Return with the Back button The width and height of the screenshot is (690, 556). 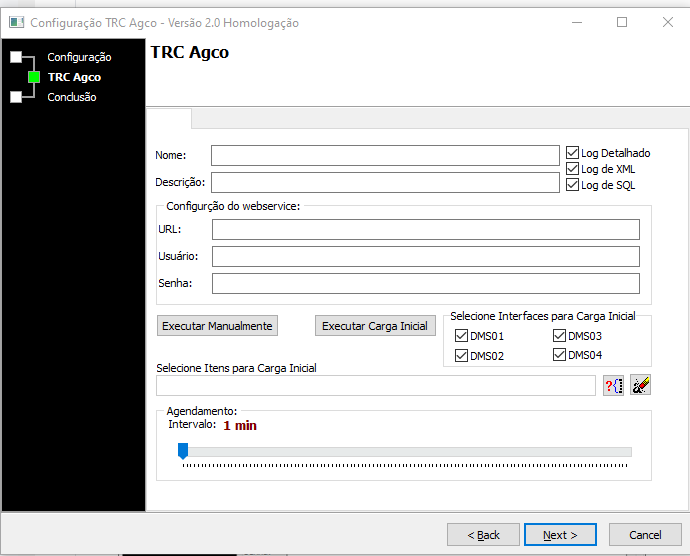(483, 534)
